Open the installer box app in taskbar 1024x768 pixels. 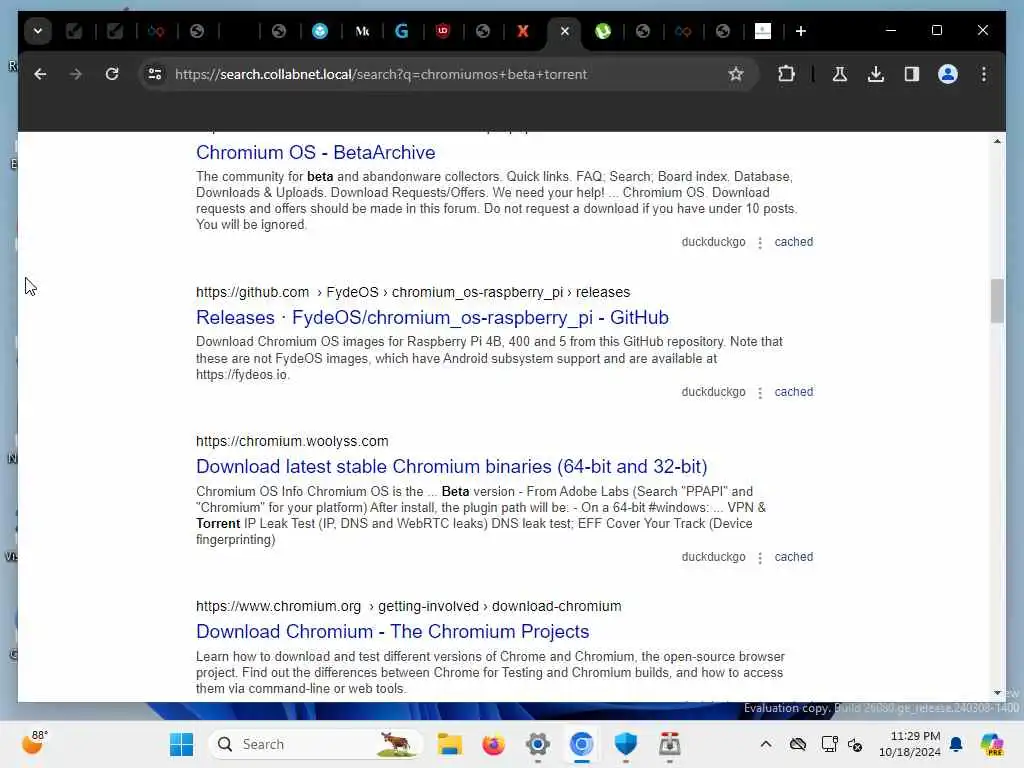[669, 744]
